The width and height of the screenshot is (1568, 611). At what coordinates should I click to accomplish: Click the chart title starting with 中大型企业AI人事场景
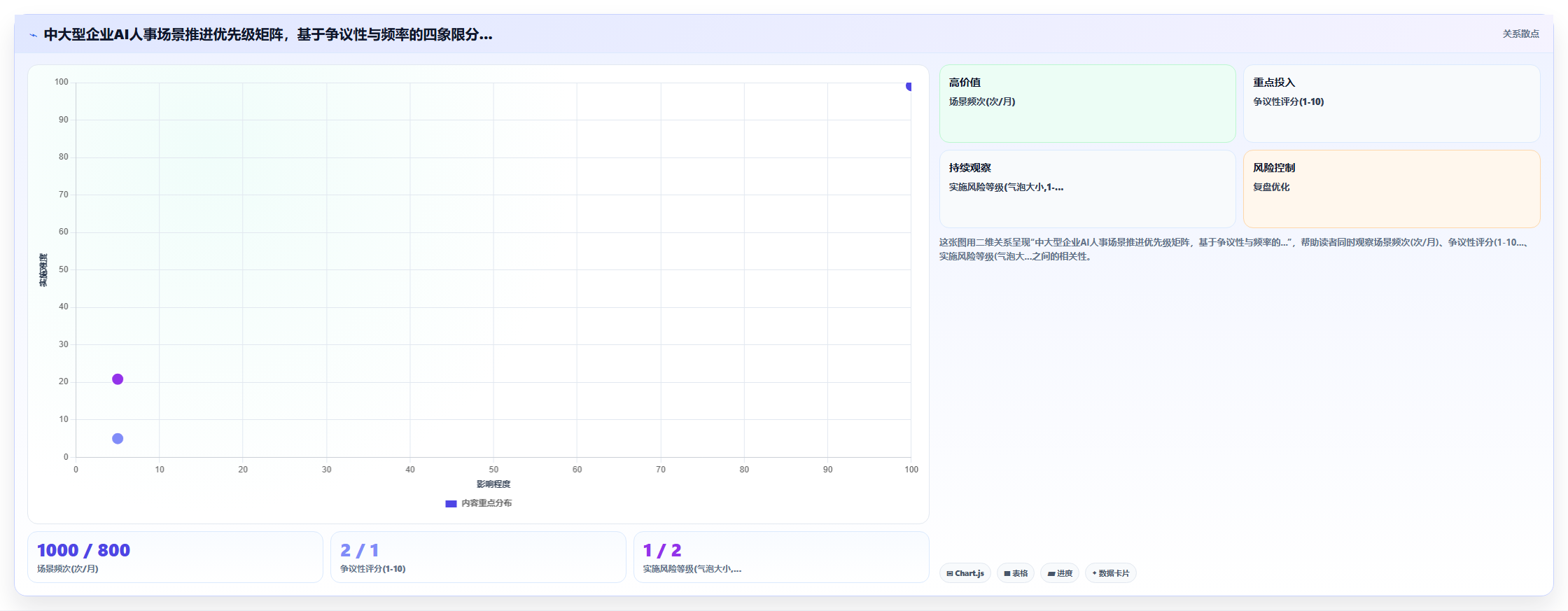pyautogui.click(x=268, y=34)
